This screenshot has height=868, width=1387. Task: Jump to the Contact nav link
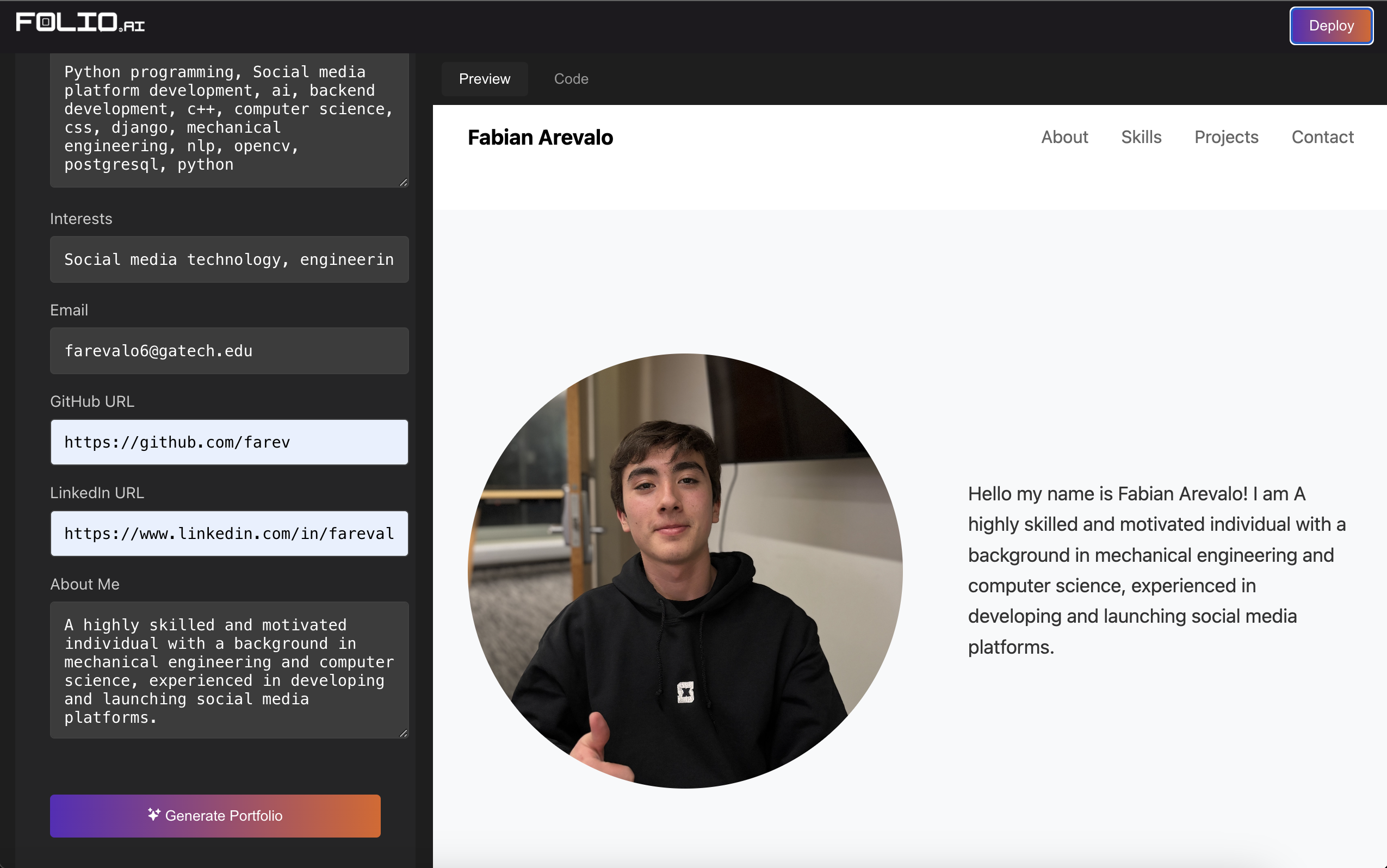tap(1322, 137)
